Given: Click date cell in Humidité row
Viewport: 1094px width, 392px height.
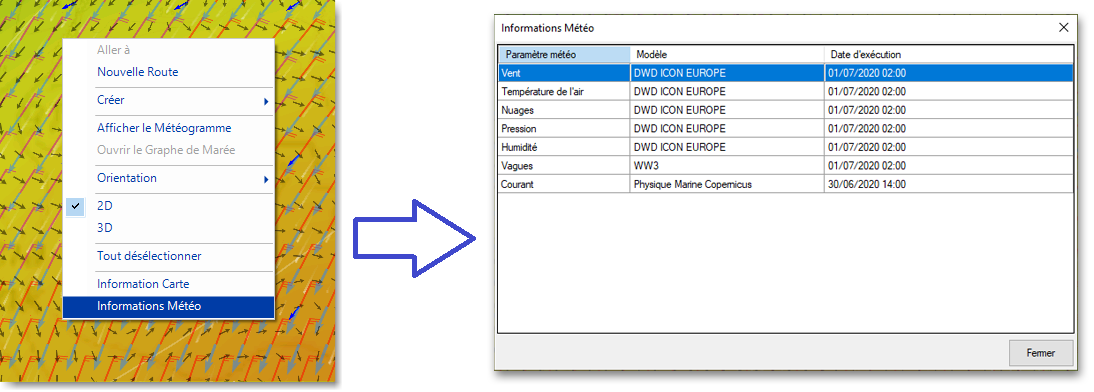Looking at the screenshot, I should [948, 147].
